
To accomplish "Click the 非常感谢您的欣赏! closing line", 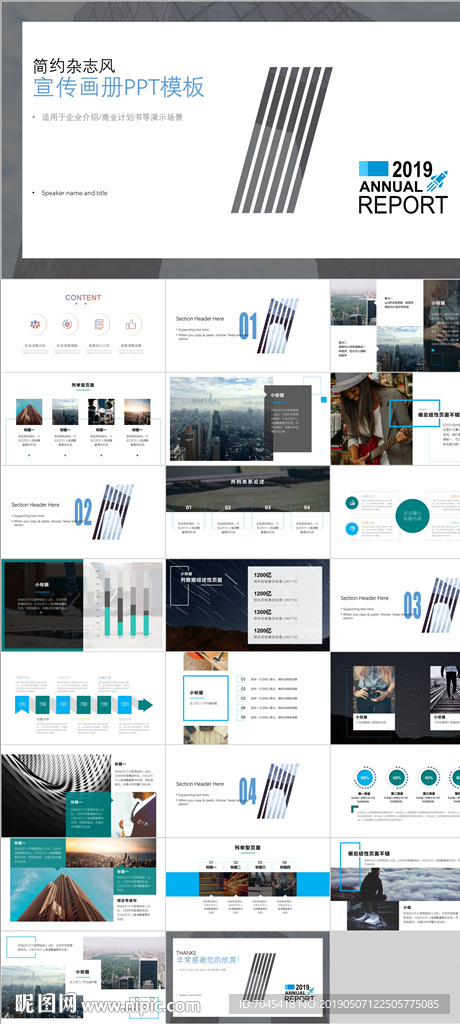I will 208,960.
